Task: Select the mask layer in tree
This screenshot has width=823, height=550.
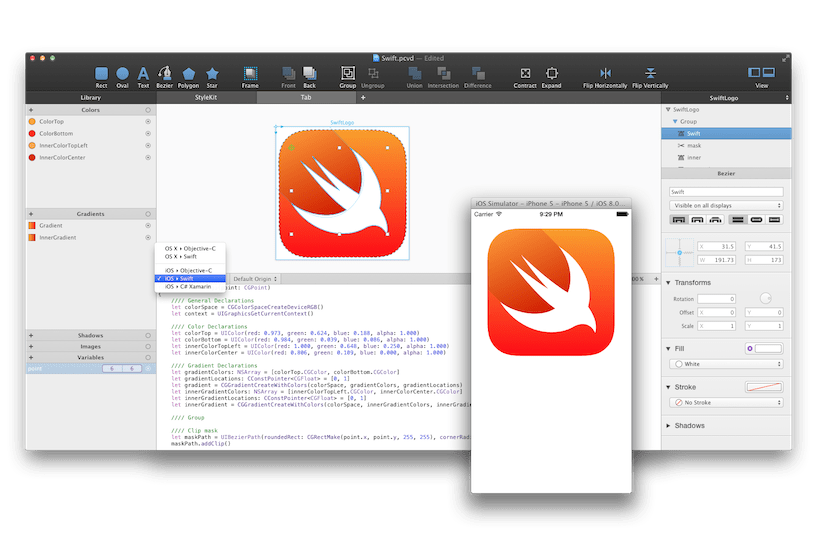Action: (726, 145)
